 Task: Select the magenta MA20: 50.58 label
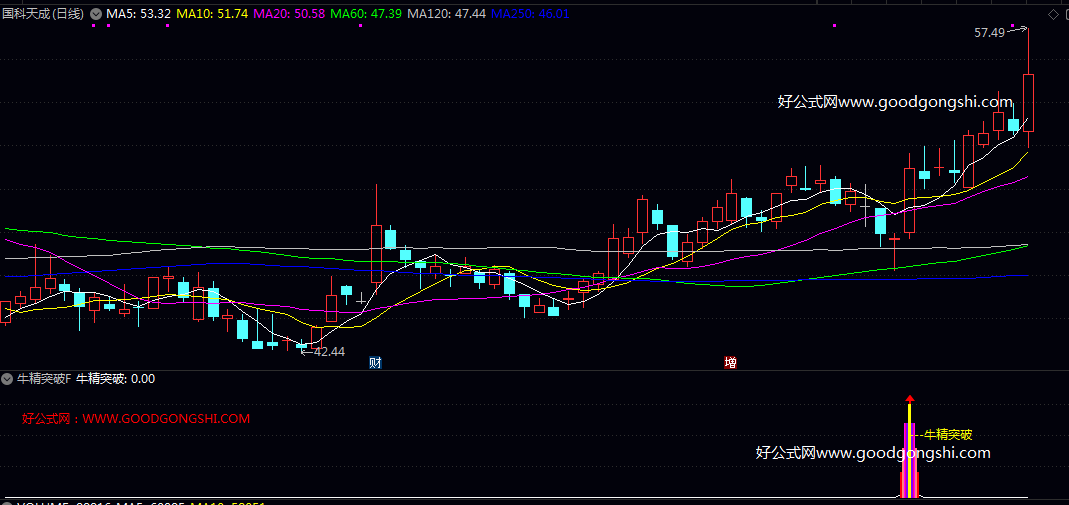(x=289, y=14)
